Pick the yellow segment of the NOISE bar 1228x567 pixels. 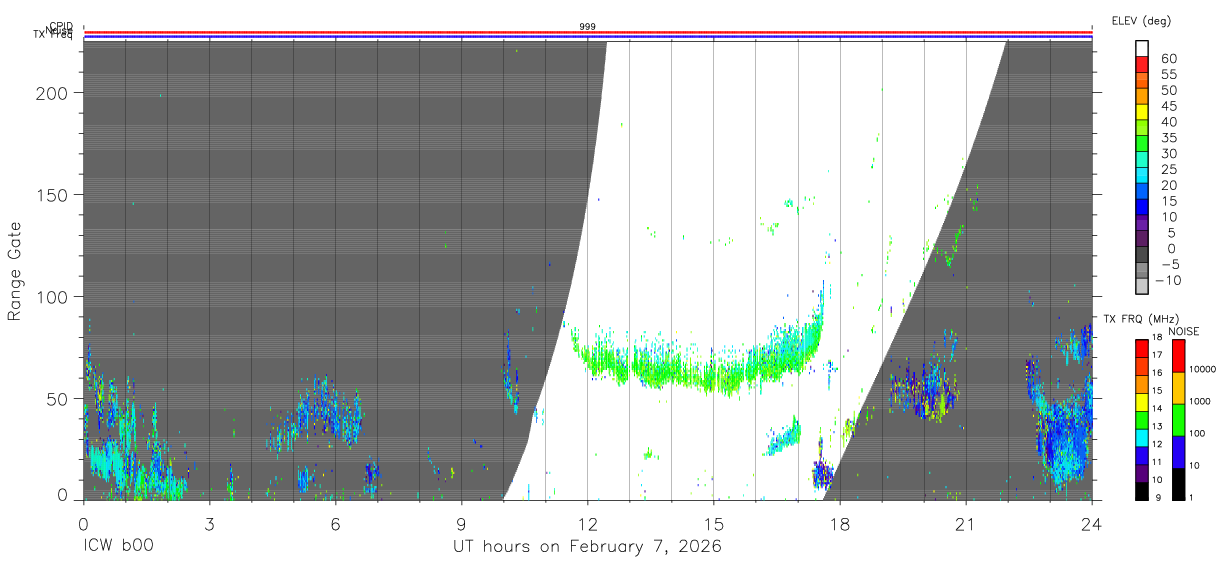pos(1178,388)
